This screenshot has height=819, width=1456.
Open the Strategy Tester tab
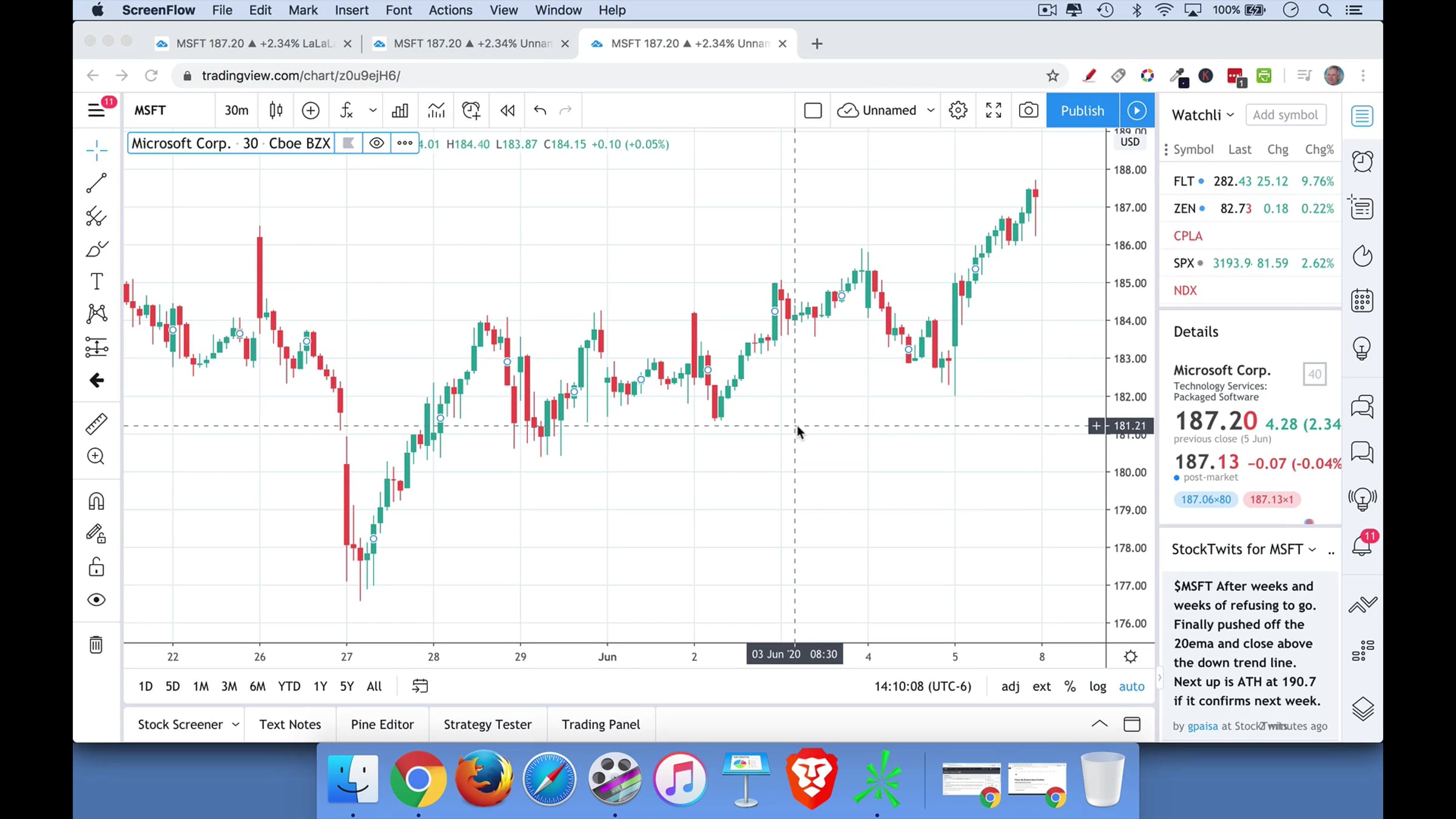487,724
